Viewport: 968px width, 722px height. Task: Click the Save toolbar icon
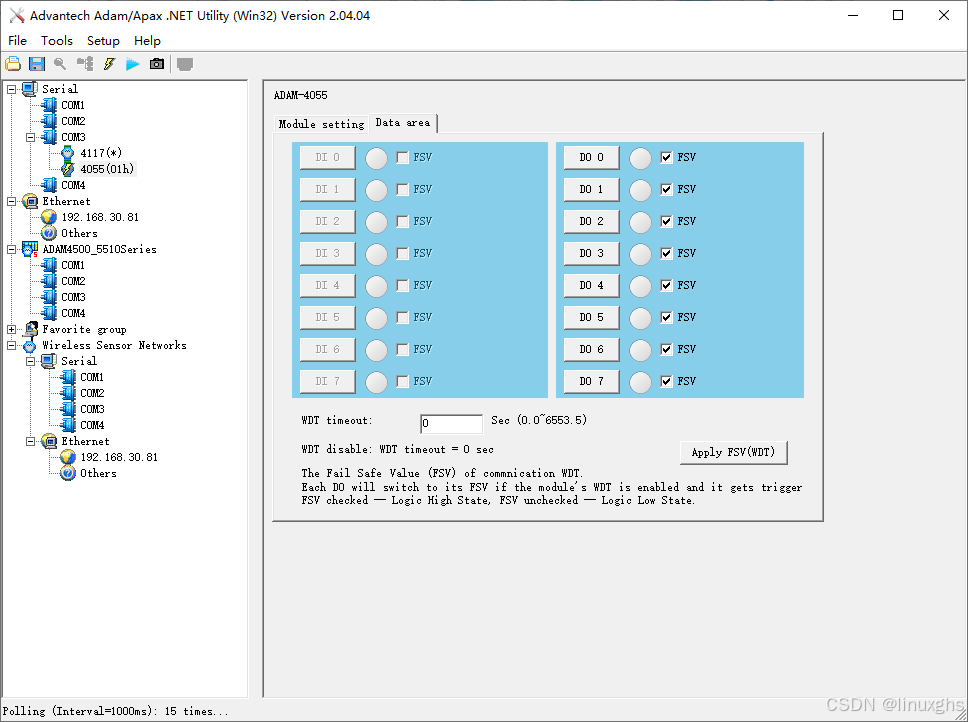click(37, 64)
